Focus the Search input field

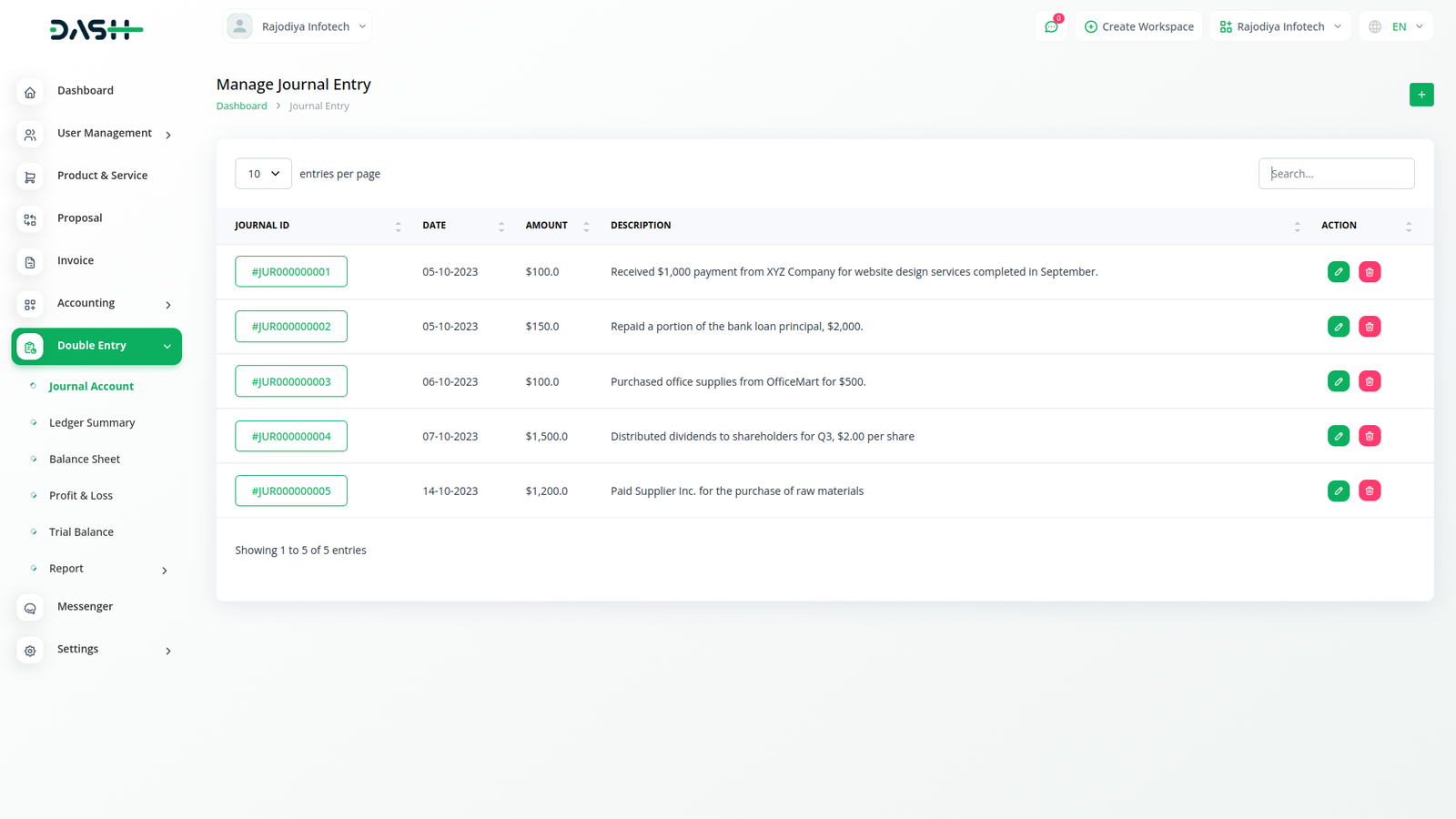point(1336,174)
